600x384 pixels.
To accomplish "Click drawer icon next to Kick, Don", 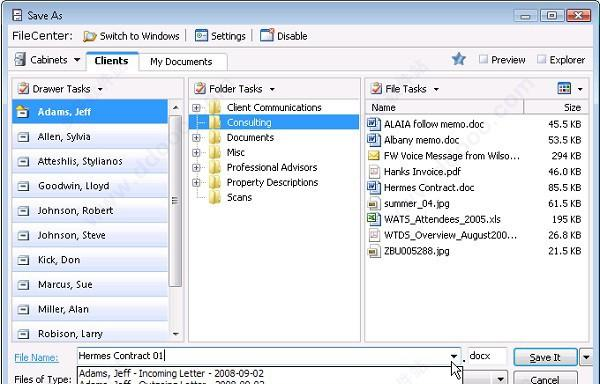I will [x=23, y=260].
